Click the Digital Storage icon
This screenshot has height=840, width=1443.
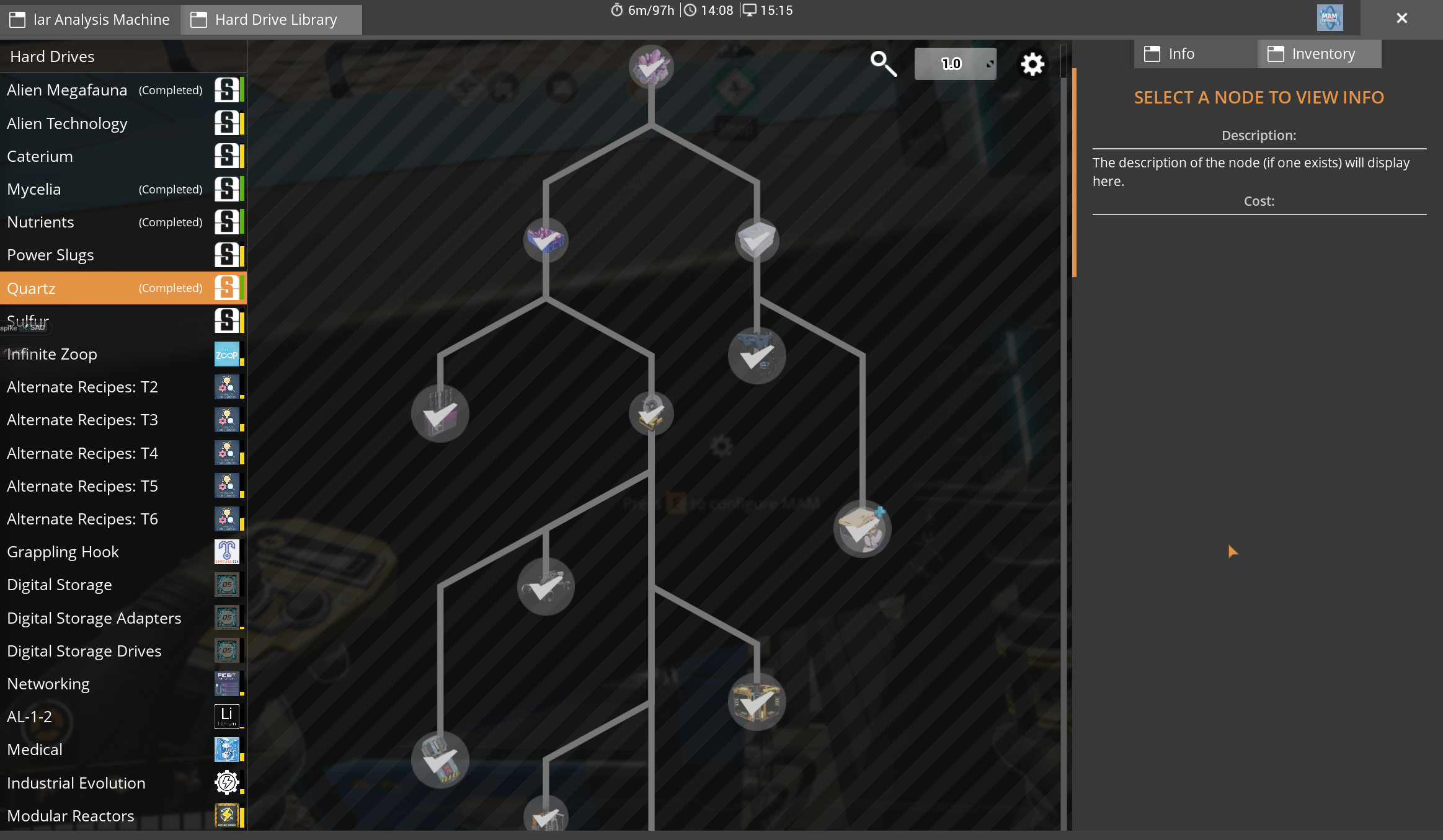click(227, 585)
